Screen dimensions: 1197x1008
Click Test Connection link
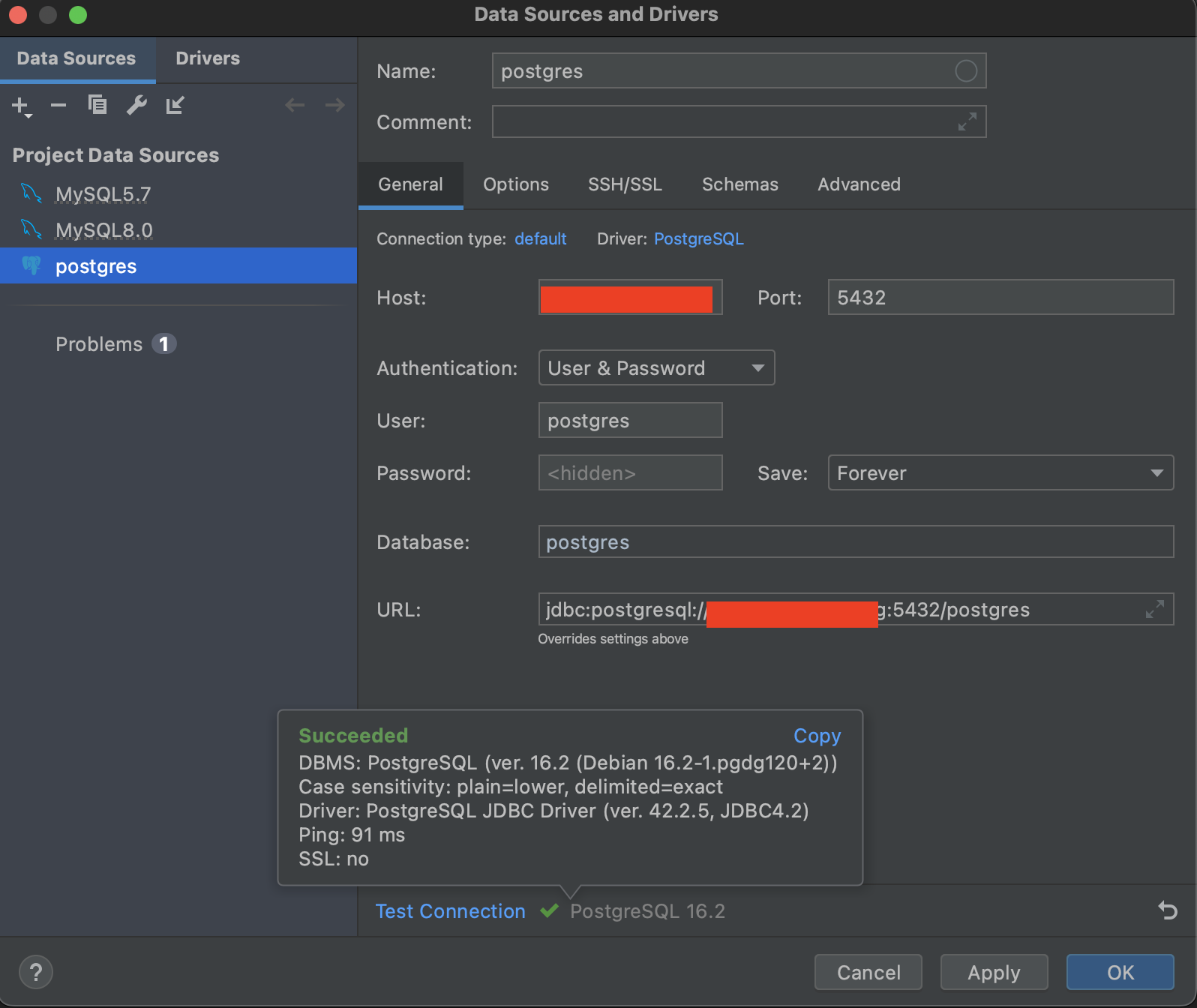tap(450, 911)
